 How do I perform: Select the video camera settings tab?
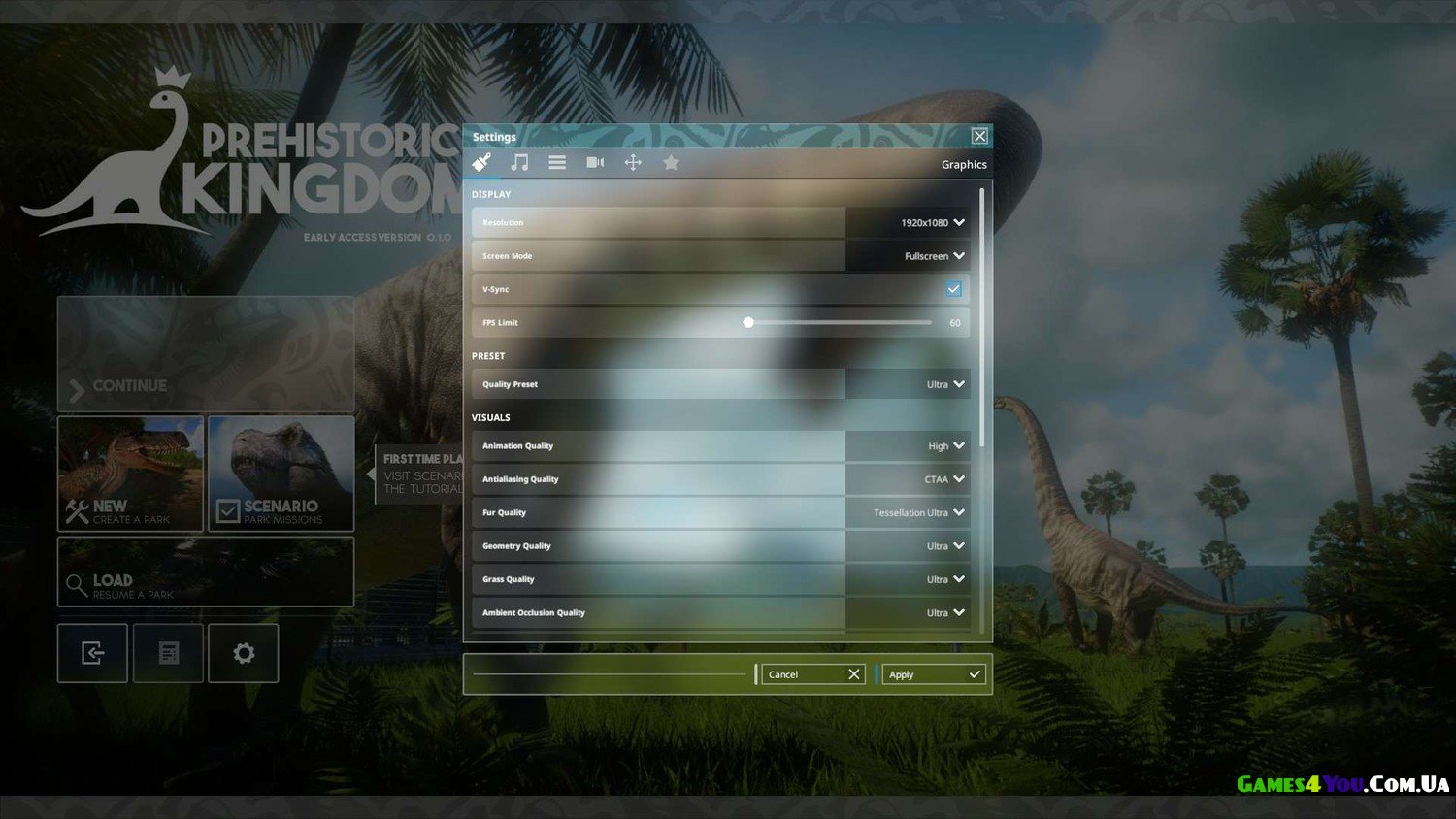coord(595,163)
